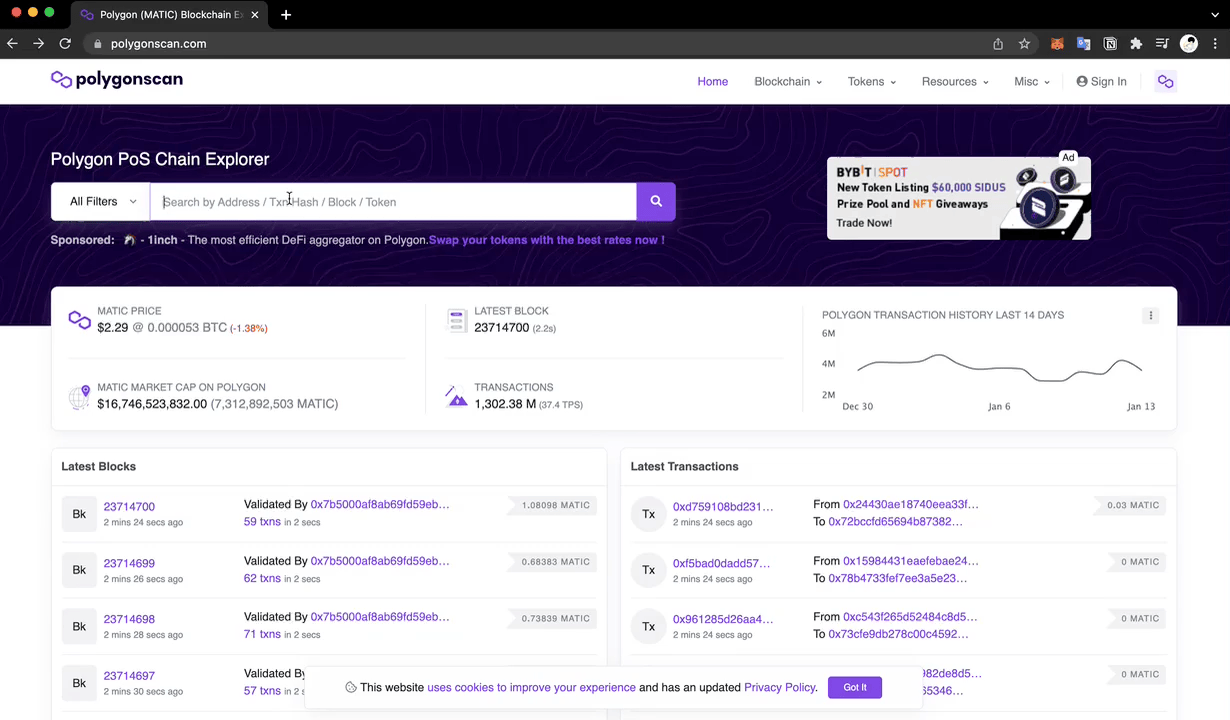The image size is (1230, 720).
Task: Expand the Tokens menu
Action: click(872, 82)
